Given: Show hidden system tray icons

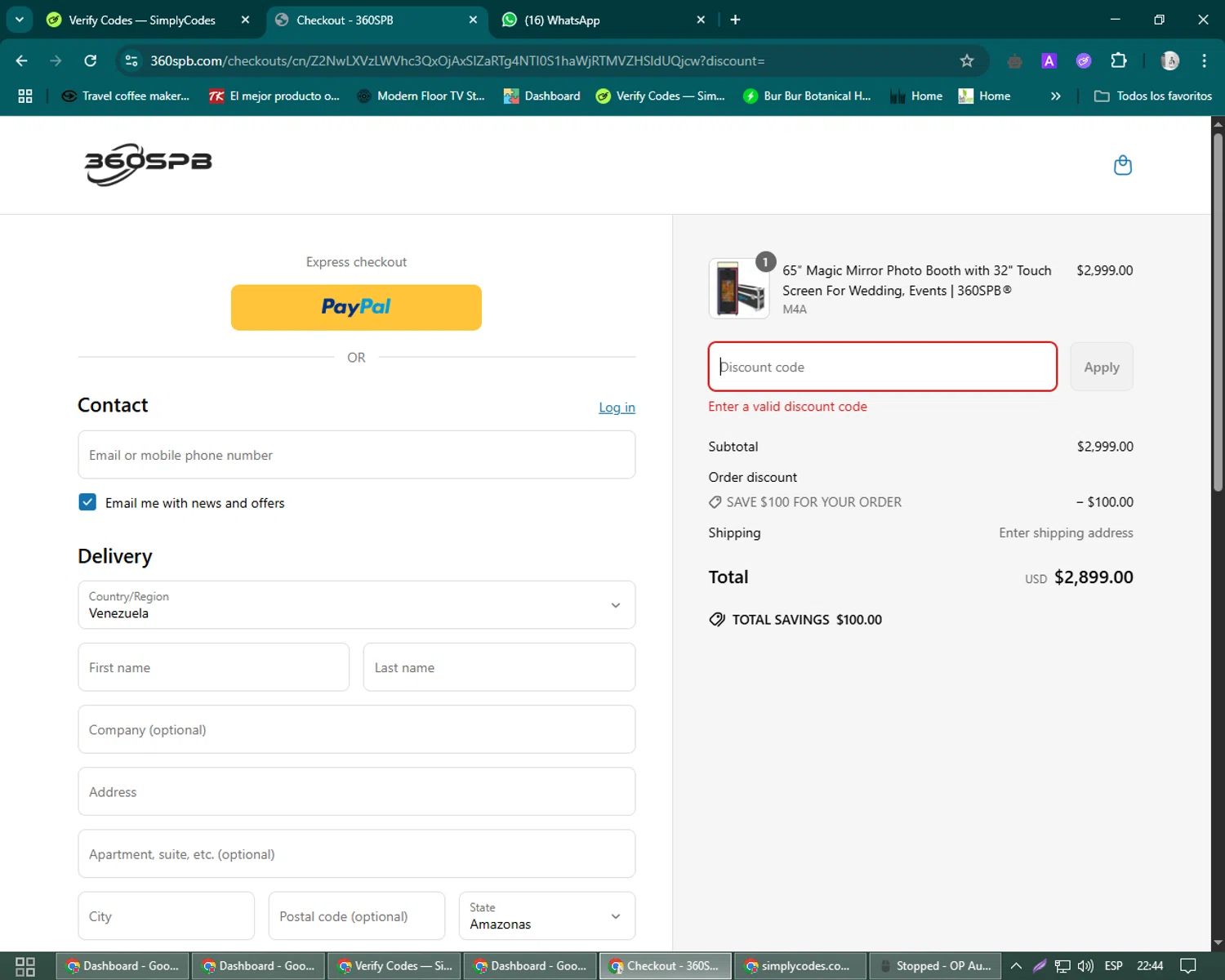Looking at the screenshot, I should (1016, 966).
